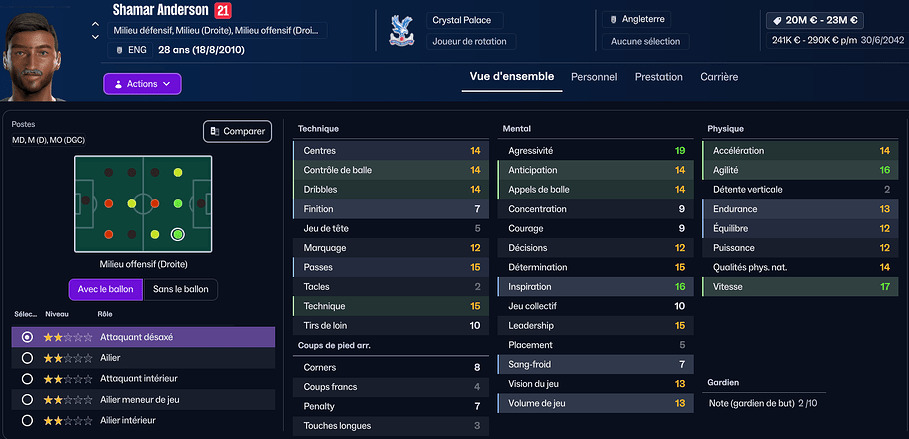Click the Dribbles attribute row
This screenshot has height=439, width=909.
coord(391,190)
